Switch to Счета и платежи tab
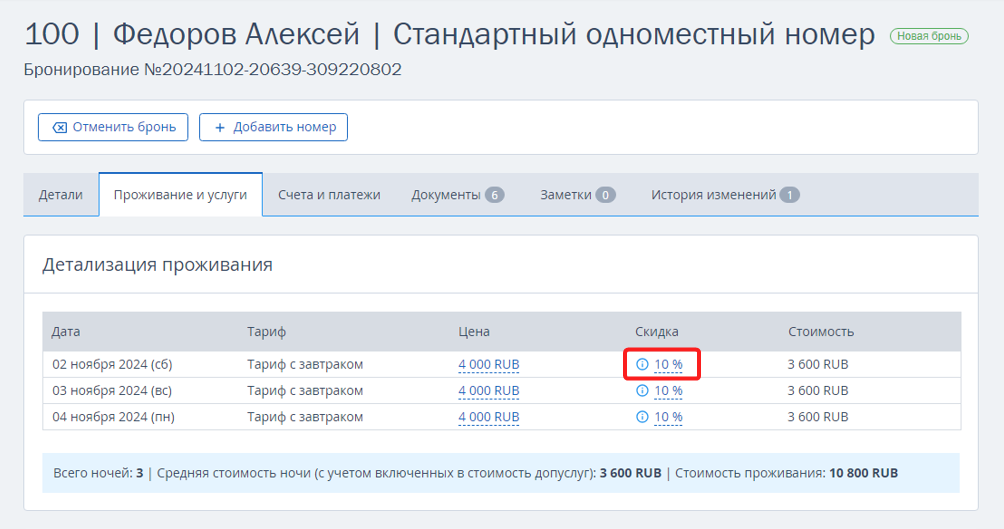 coord(329,195)
